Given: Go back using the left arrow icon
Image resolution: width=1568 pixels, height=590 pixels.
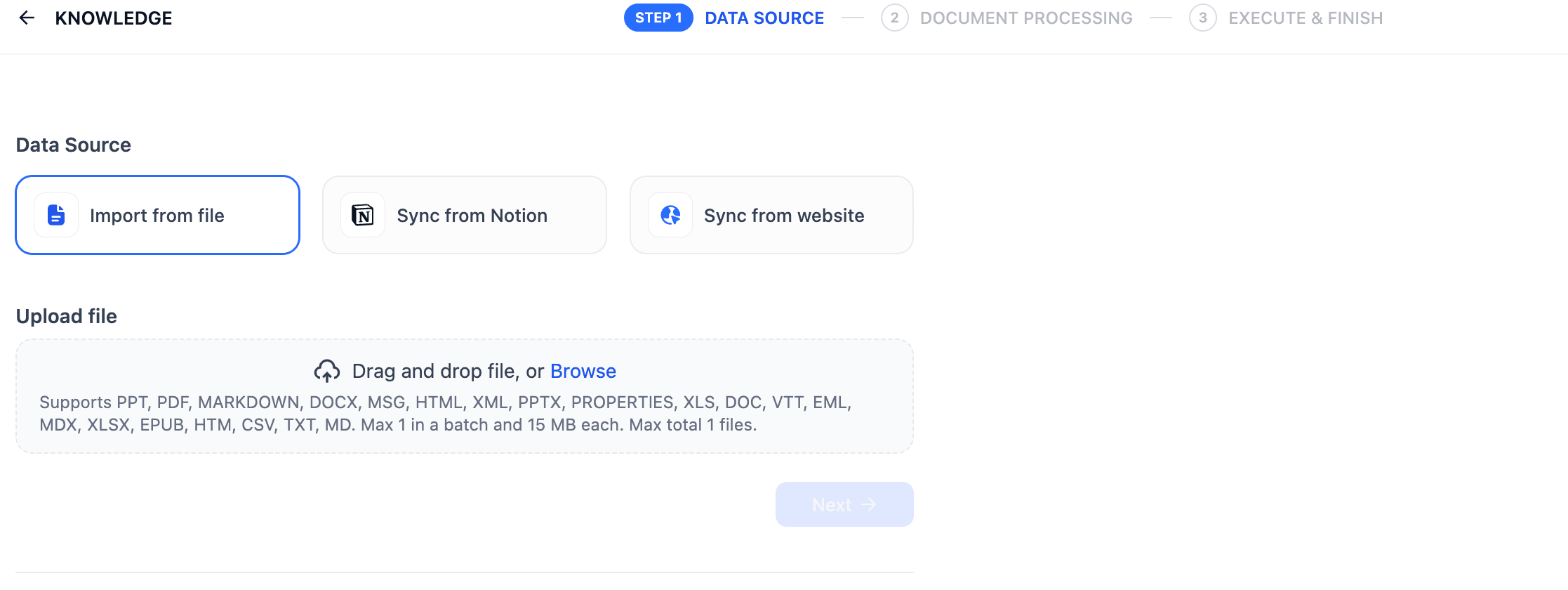Looking at the screenshot, I should [x=27, y=18].
